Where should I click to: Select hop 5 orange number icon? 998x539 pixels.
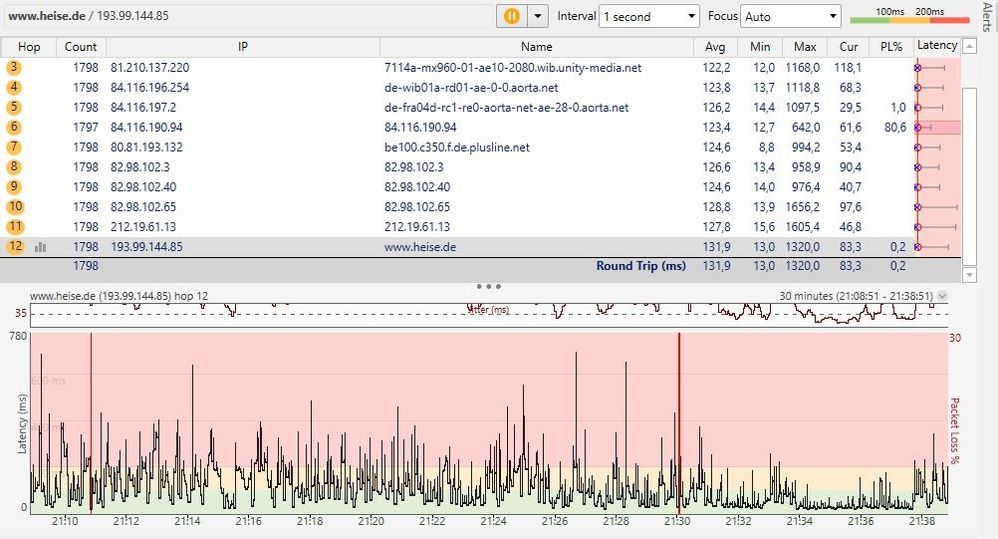click(13, 107)
